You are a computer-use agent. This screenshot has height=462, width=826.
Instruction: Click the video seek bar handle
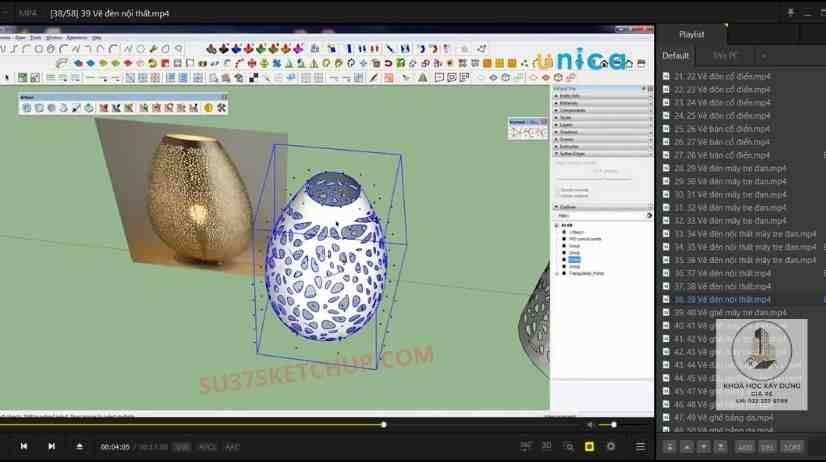tap(384, 425)
